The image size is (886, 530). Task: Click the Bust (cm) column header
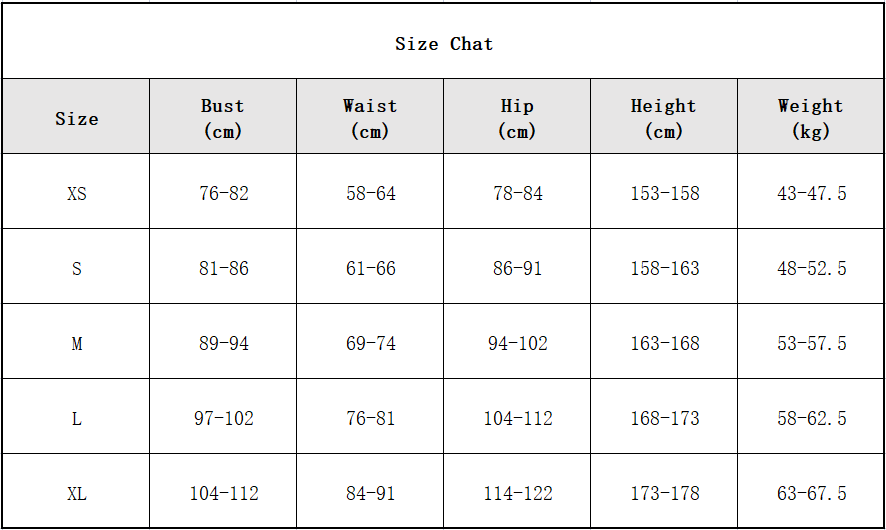223,118
